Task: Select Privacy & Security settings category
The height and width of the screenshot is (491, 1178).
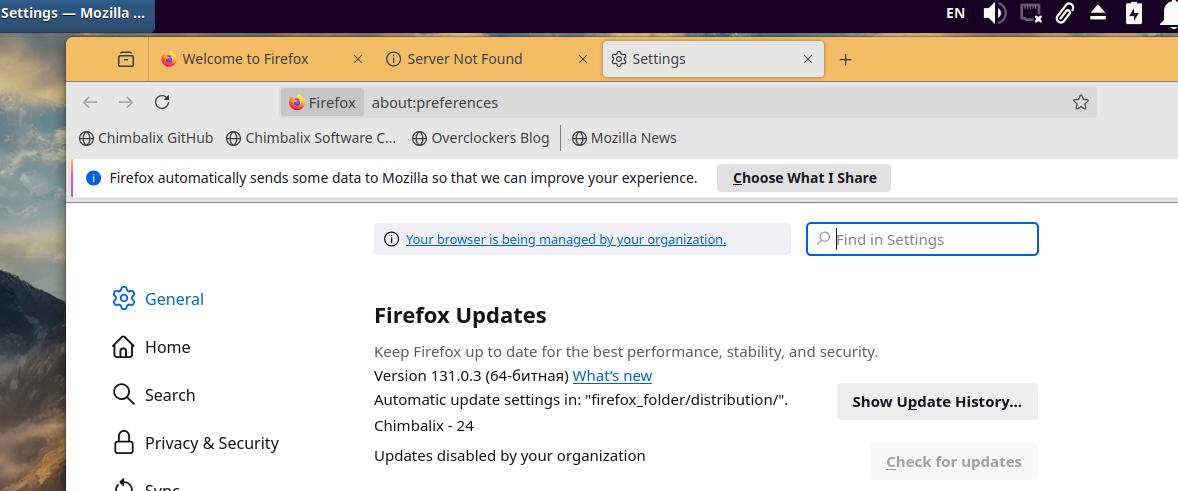Action: coord(211,443)
